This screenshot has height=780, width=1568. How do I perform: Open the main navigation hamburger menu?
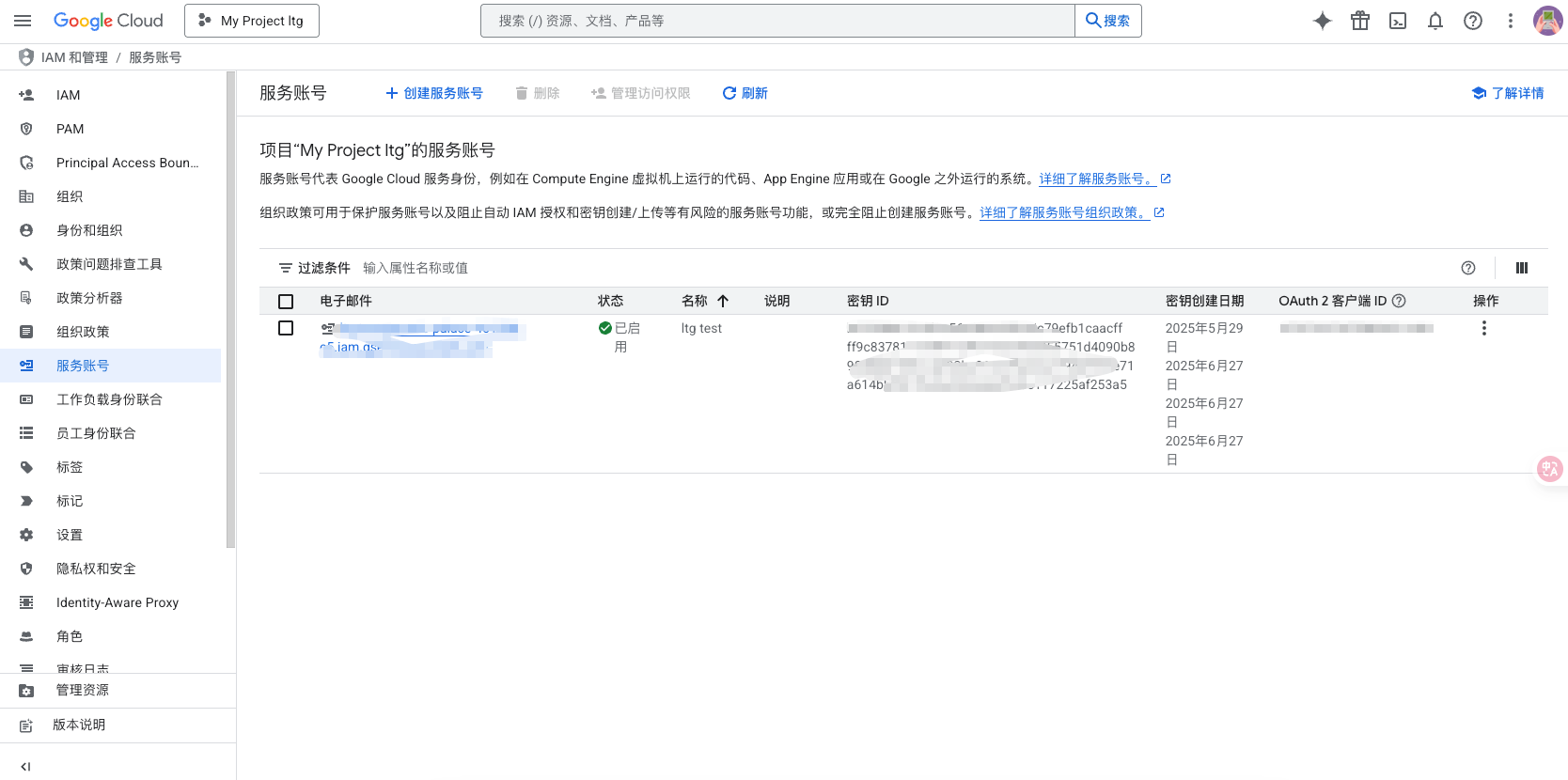point(23,21)
